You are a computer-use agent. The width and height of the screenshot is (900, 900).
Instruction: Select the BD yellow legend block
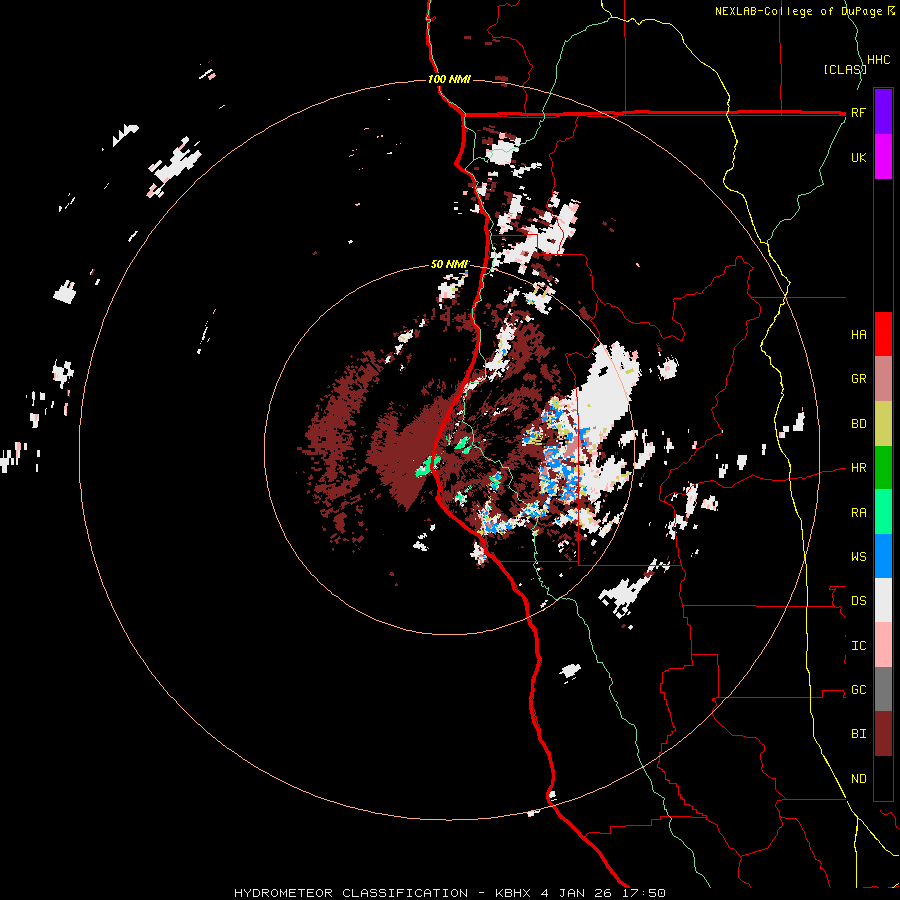[x=883, y=424]
